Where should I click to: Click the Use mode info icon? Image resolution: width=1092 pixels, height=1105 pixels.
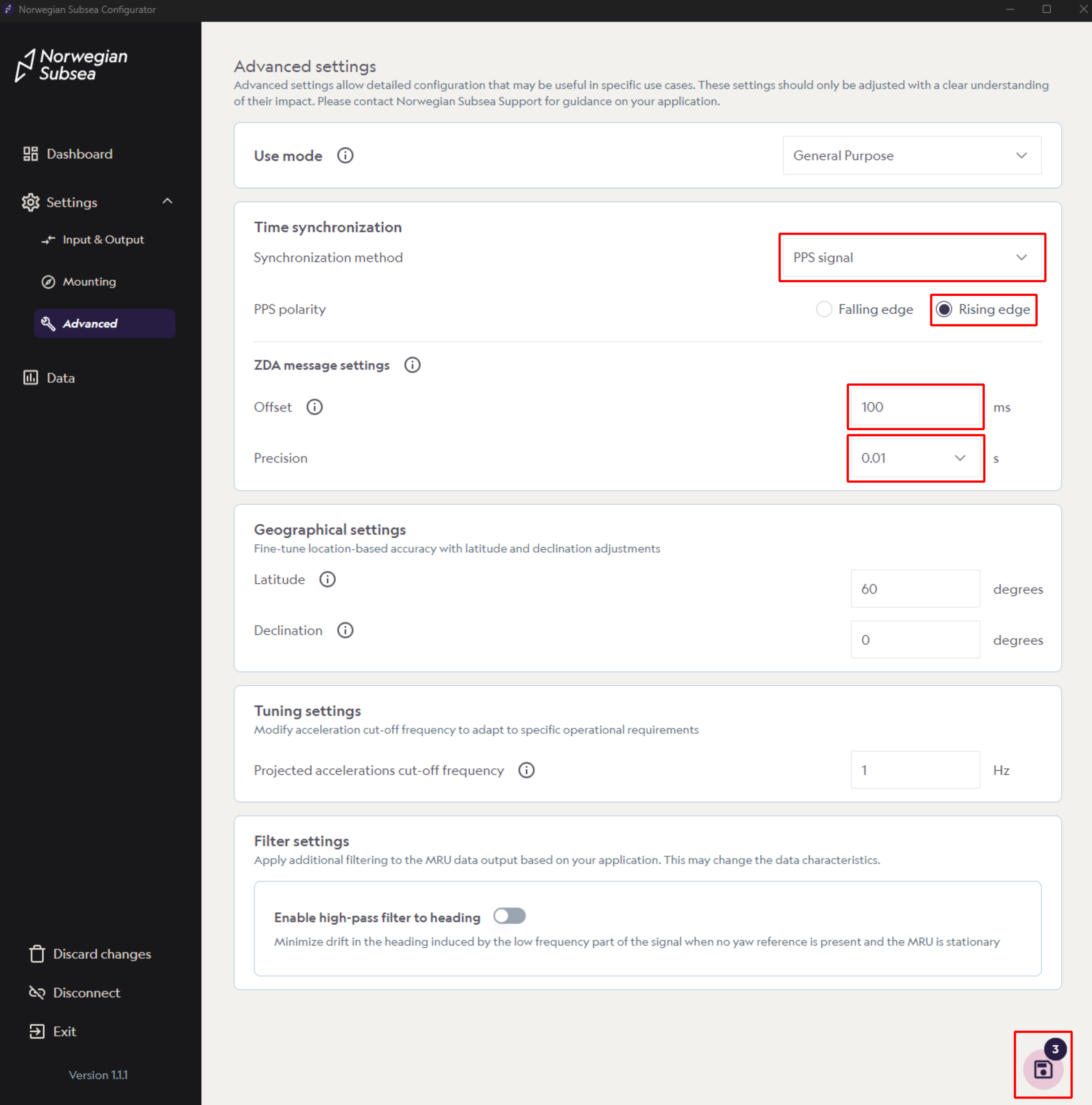(x=345, y=155)
